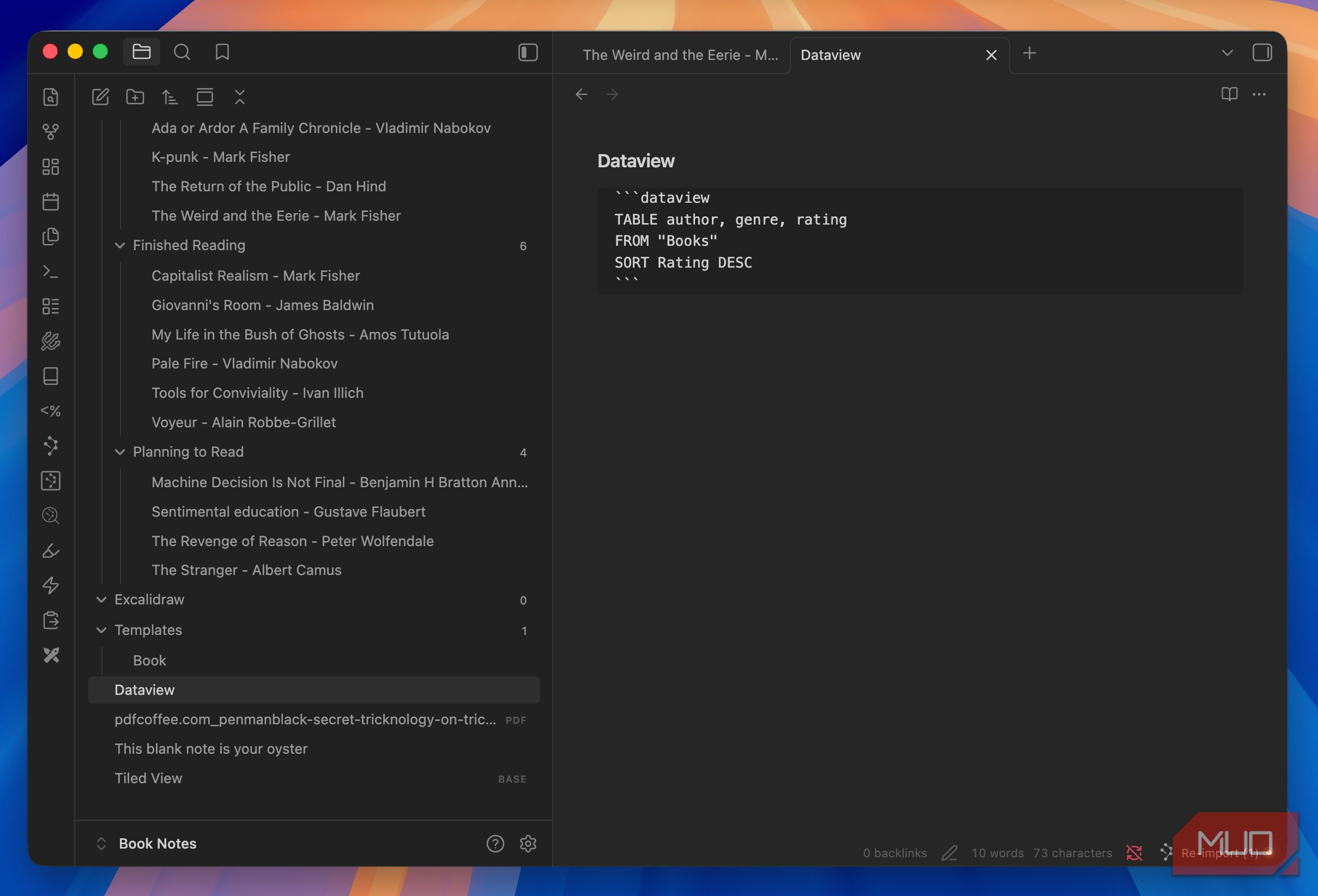
Task: Click the insert template ribbon icon
Action: pyautogui.click(x=51, y=237)
